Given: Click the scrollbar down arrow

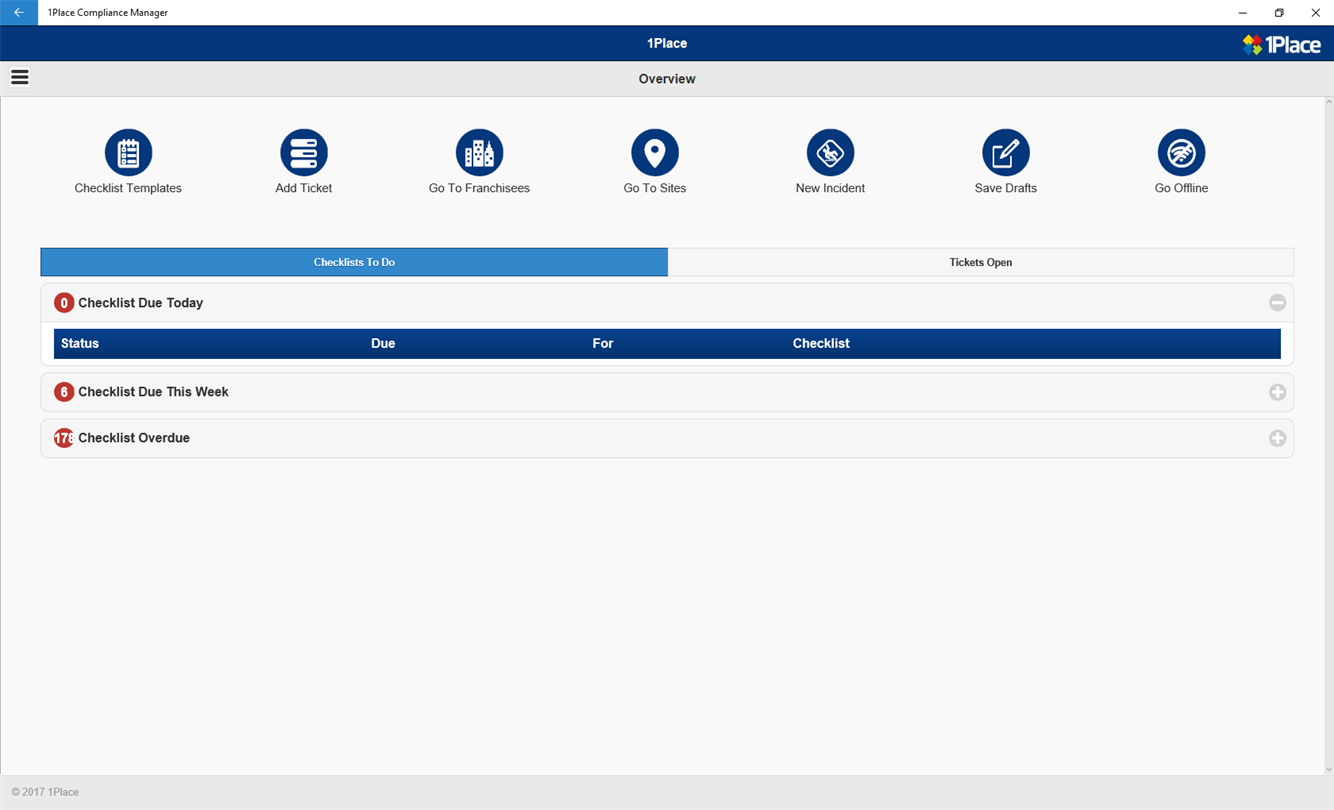Looking at the screenshot, I should (x=1329, y=770).
